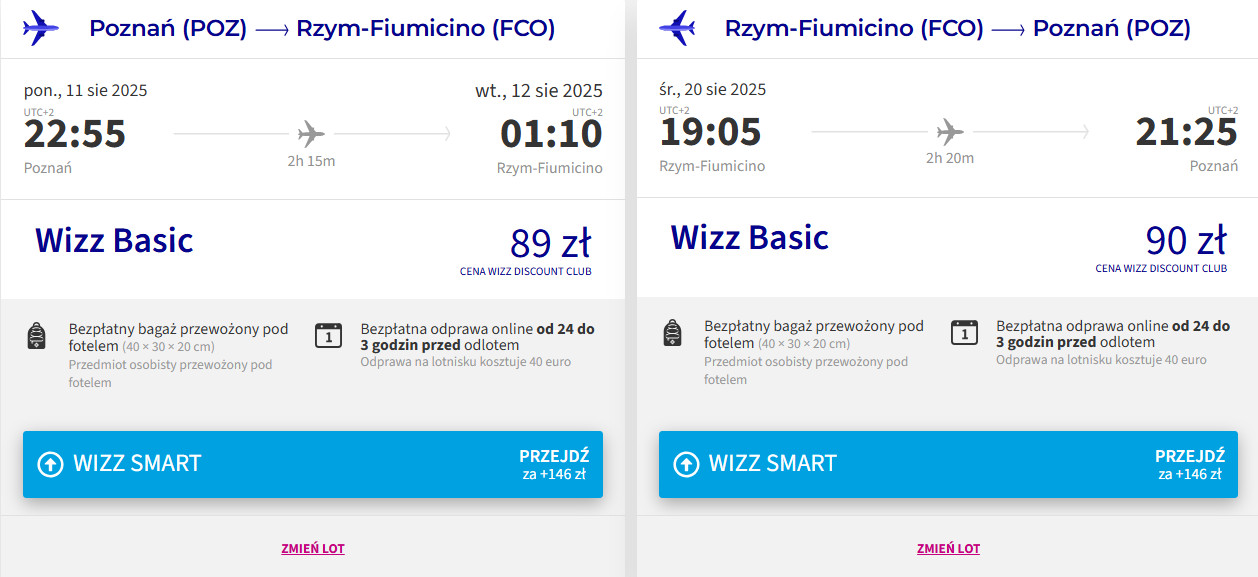Click the airplane icon beside Poznań (POZ) header
The image size is (1258, 577).
pyautogui.click(x=41, y=28)
